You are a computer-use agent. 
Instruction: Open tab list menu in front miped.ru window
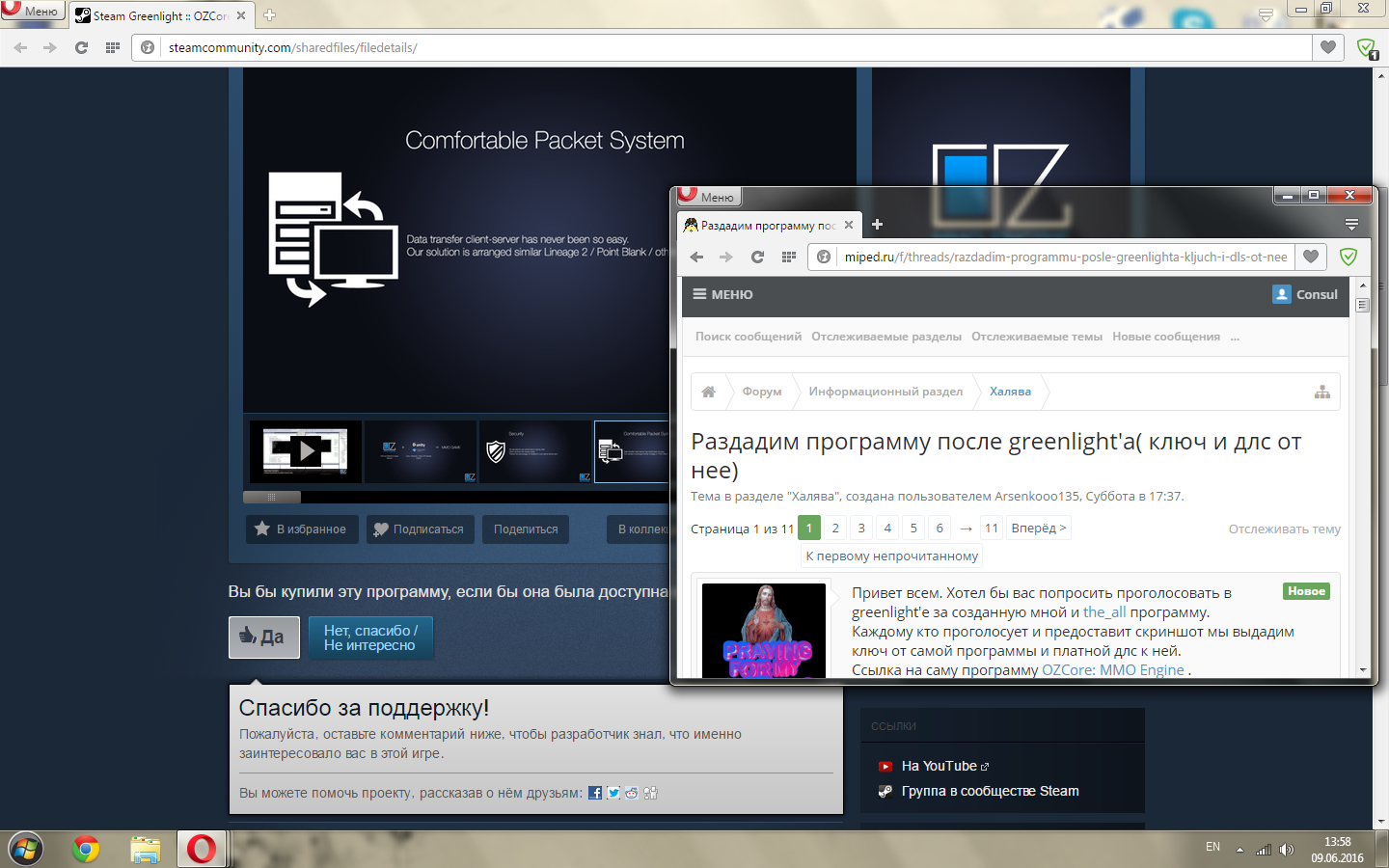[1351, 225]
